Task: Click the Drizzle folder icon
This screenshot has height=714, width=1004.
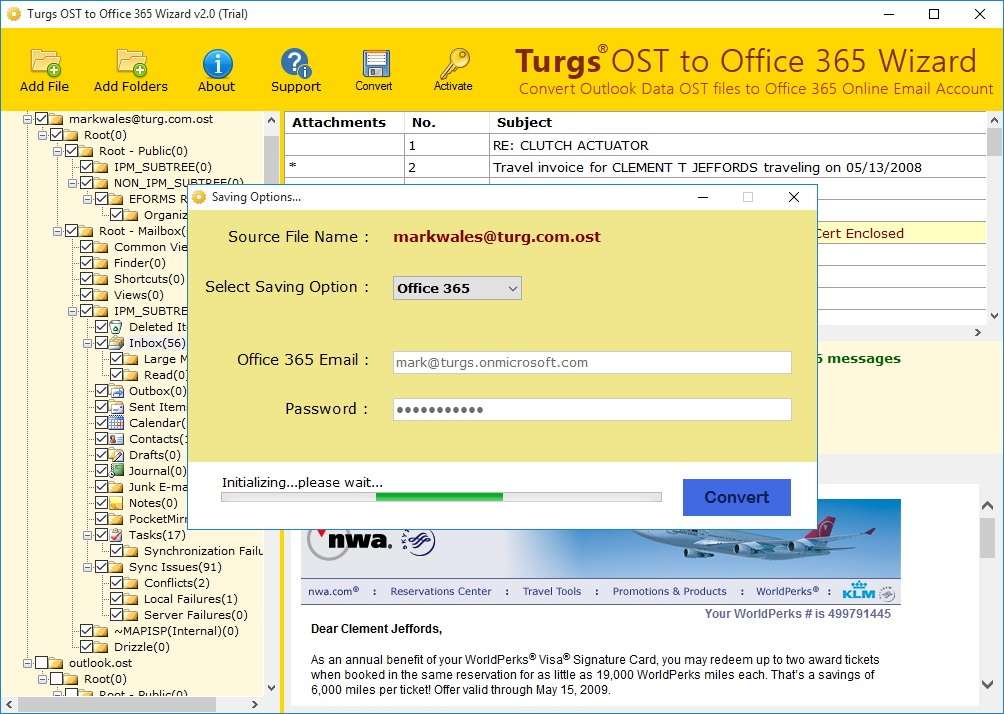Action: coord(101,647)
